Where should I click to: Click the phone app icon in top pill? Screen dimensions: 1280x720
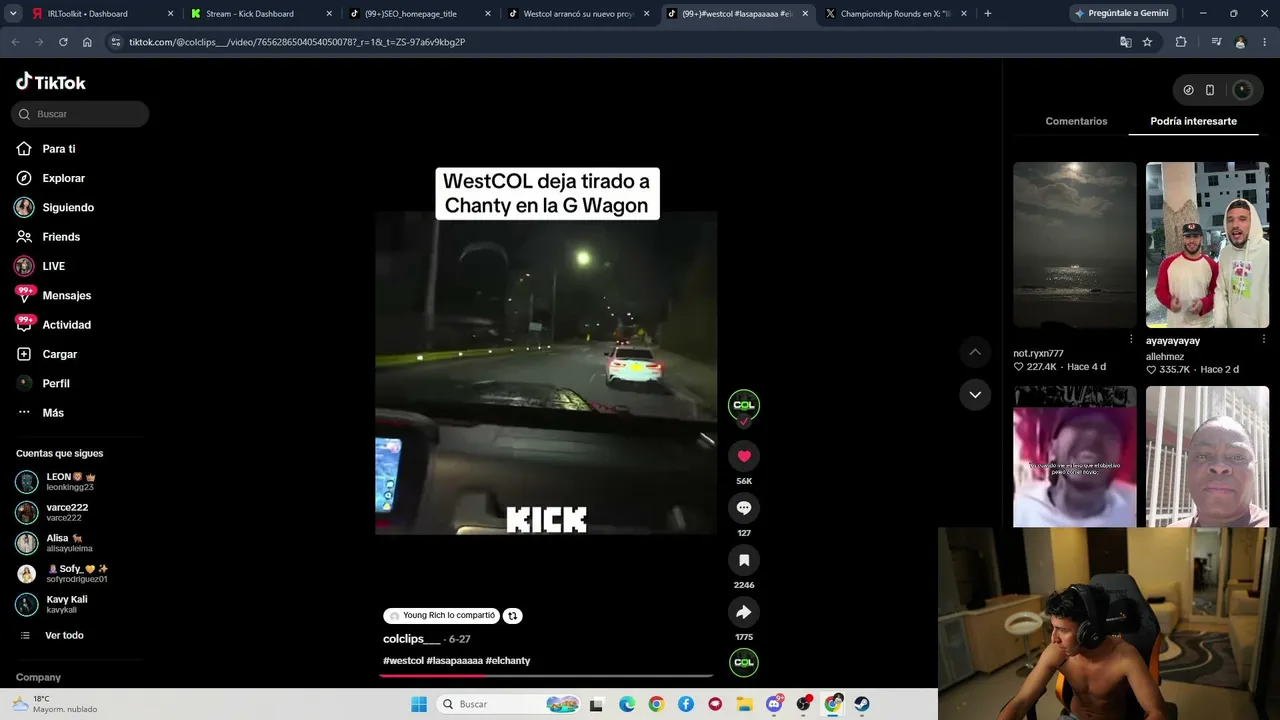click(x=1210, y=90)
